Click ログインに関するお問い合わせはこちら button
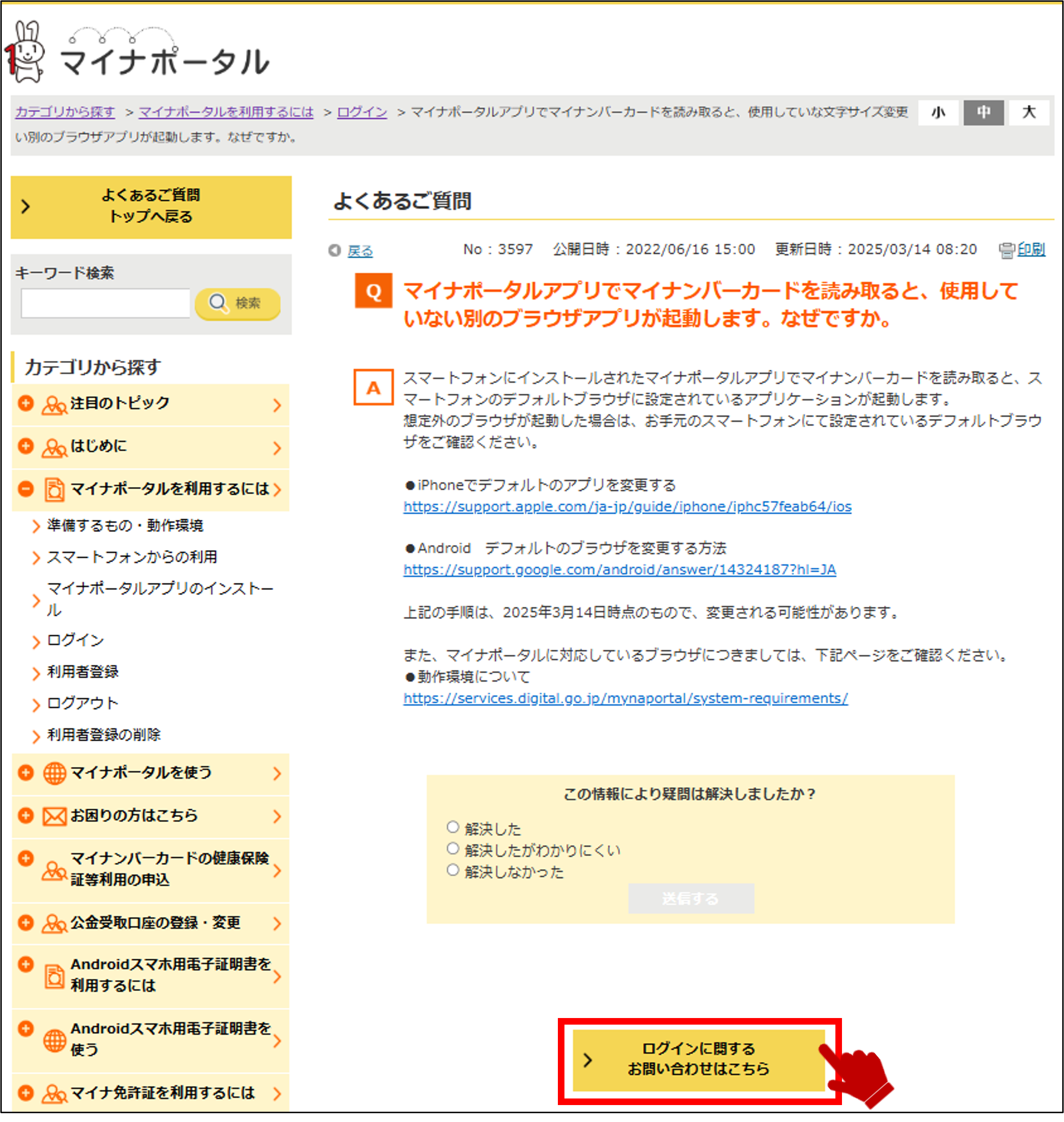Screen dimensions: 1064x1122 (699, 1060)
